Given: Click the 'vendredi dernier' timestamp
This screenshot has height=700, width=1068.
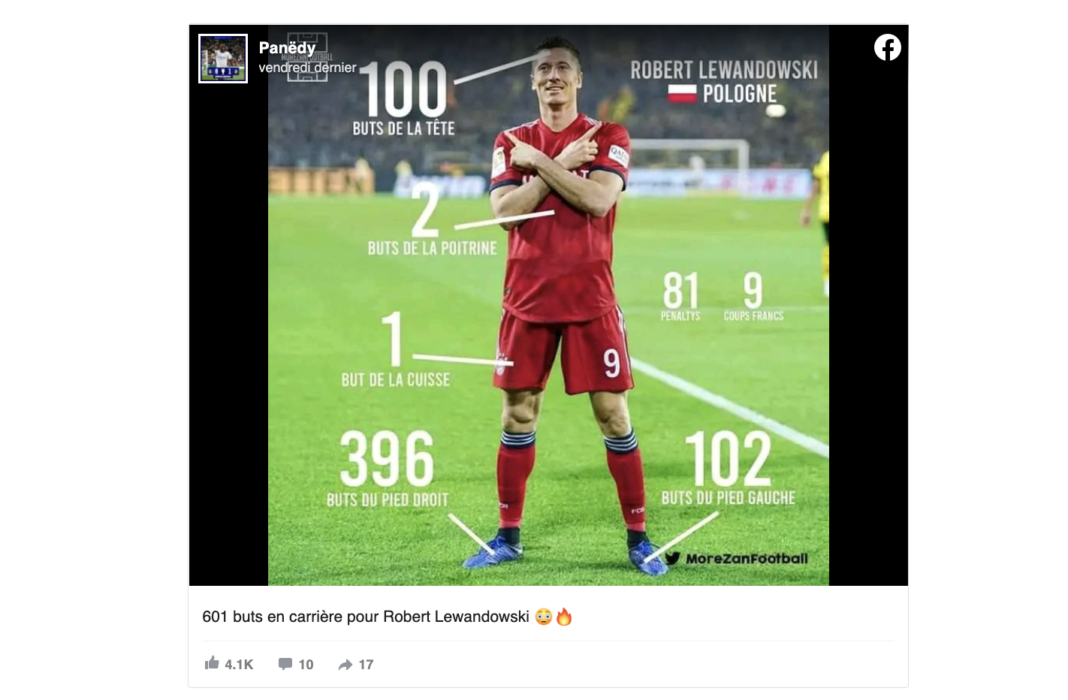Looking at the screenshot, I should point(307,67).
